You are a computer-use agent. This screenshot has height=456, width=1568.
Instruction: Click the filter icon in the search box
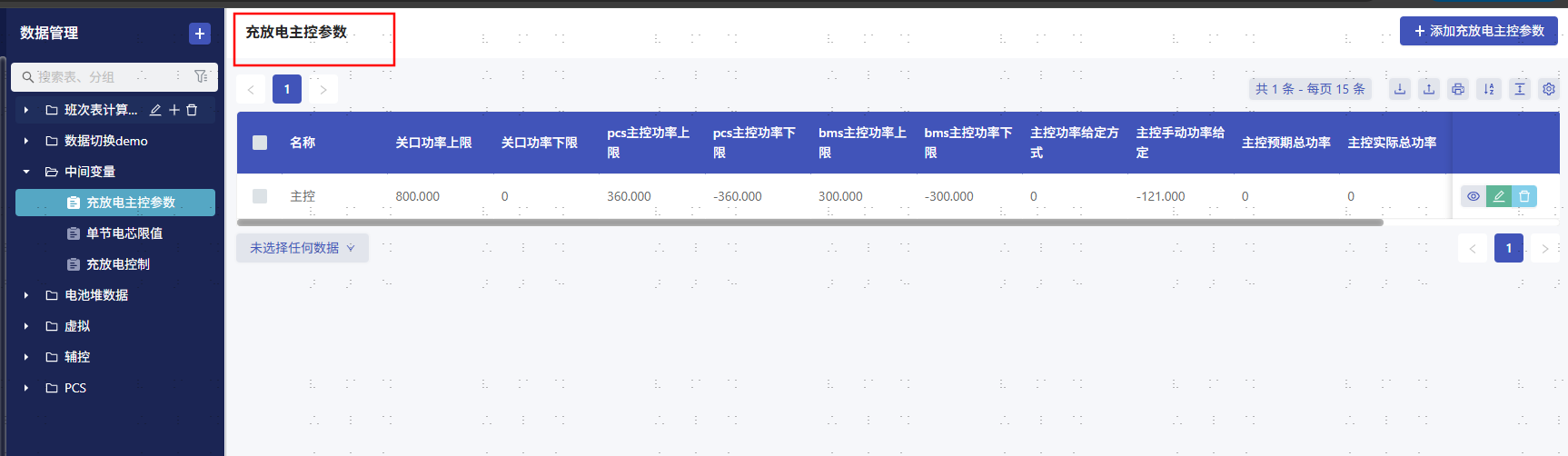click(201, 76)
